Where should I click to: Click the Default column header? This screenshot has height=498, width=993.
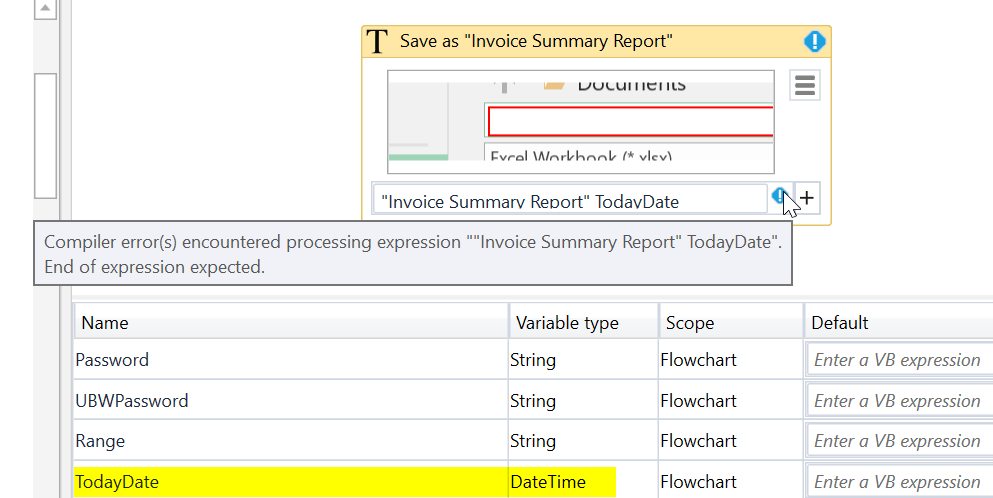click(898, 323)
